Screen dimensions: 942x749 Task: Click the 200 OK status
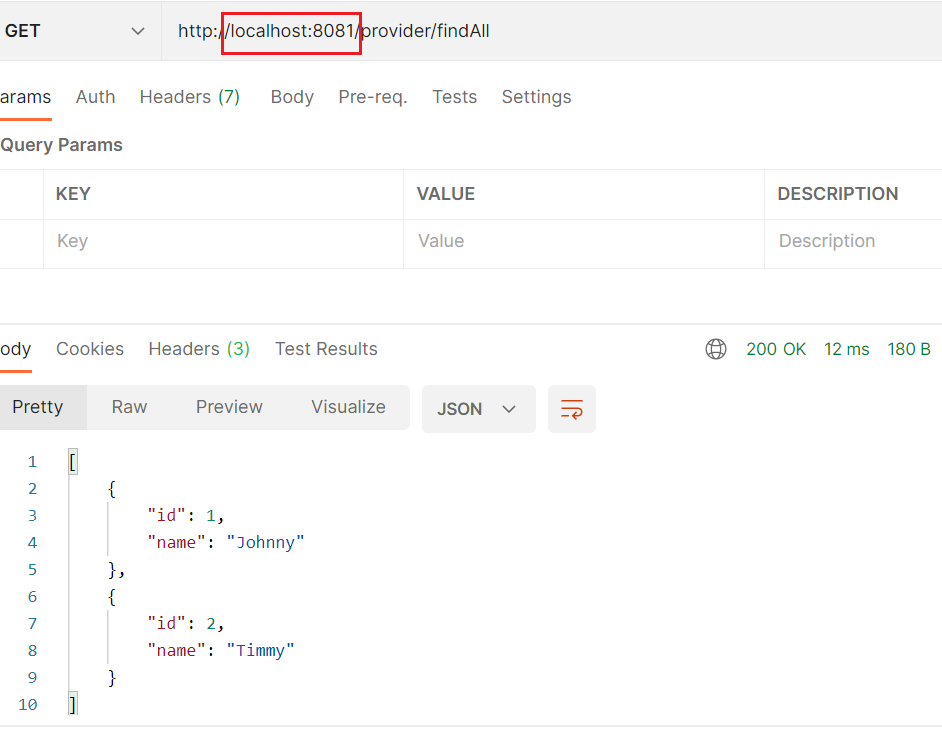point(776,349)
